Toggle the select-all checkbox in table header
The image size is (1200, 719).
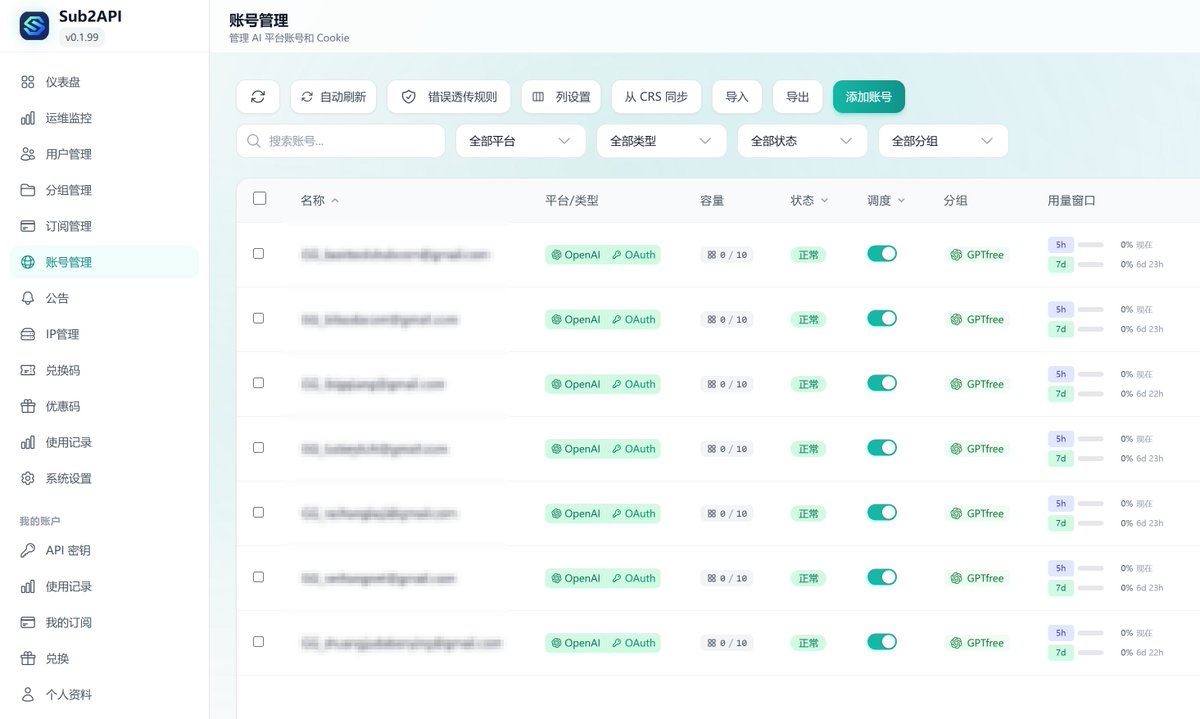click(x=260, y=199)
